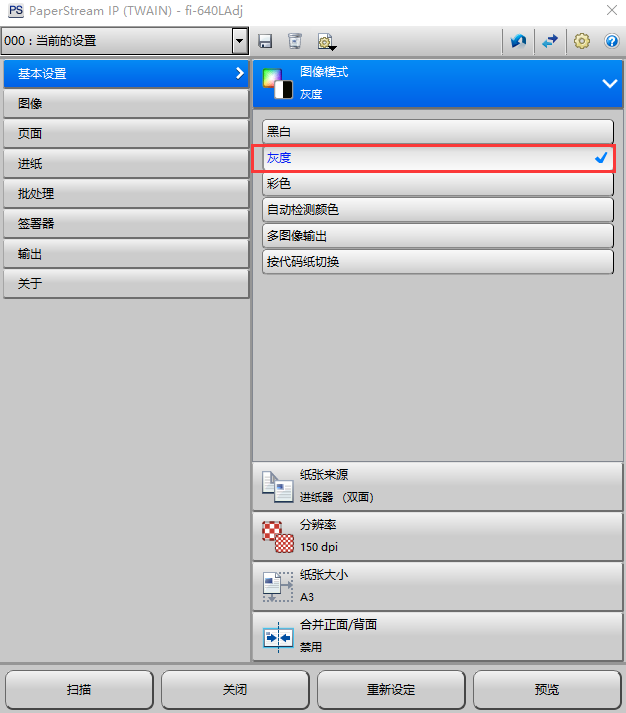Open the 关于 category
Image resolution: width=626 pixels, height=713 pixels.
126,284
